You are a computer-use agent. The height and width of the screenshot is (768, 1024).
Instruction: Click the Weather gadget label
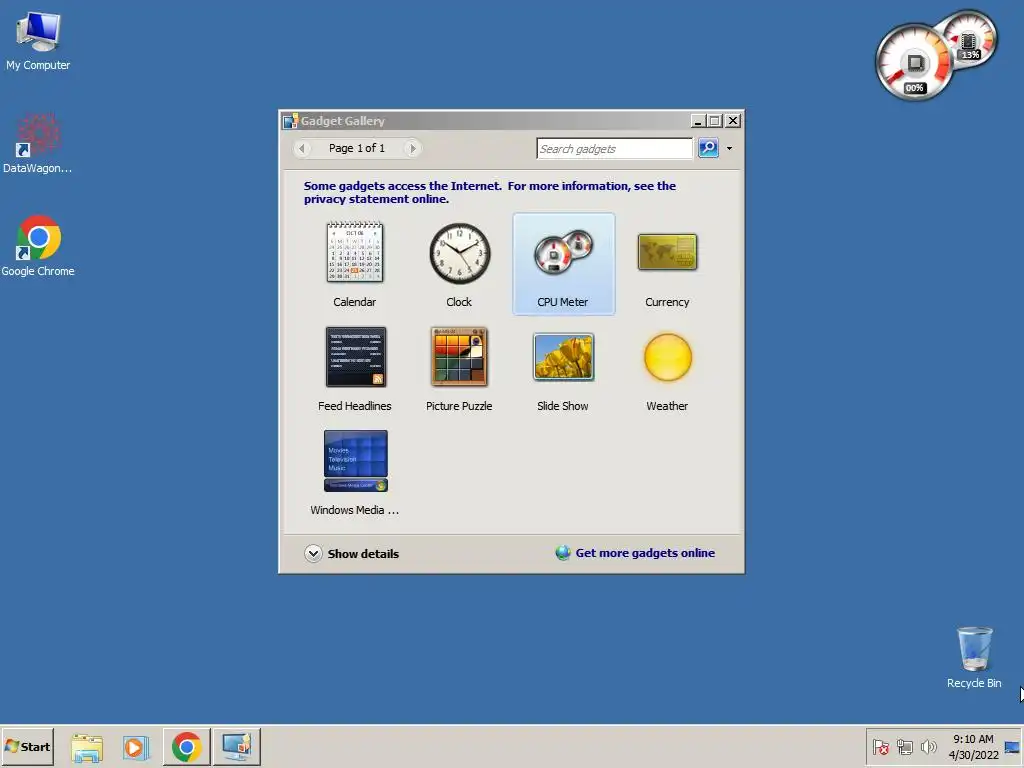[667, 406]
